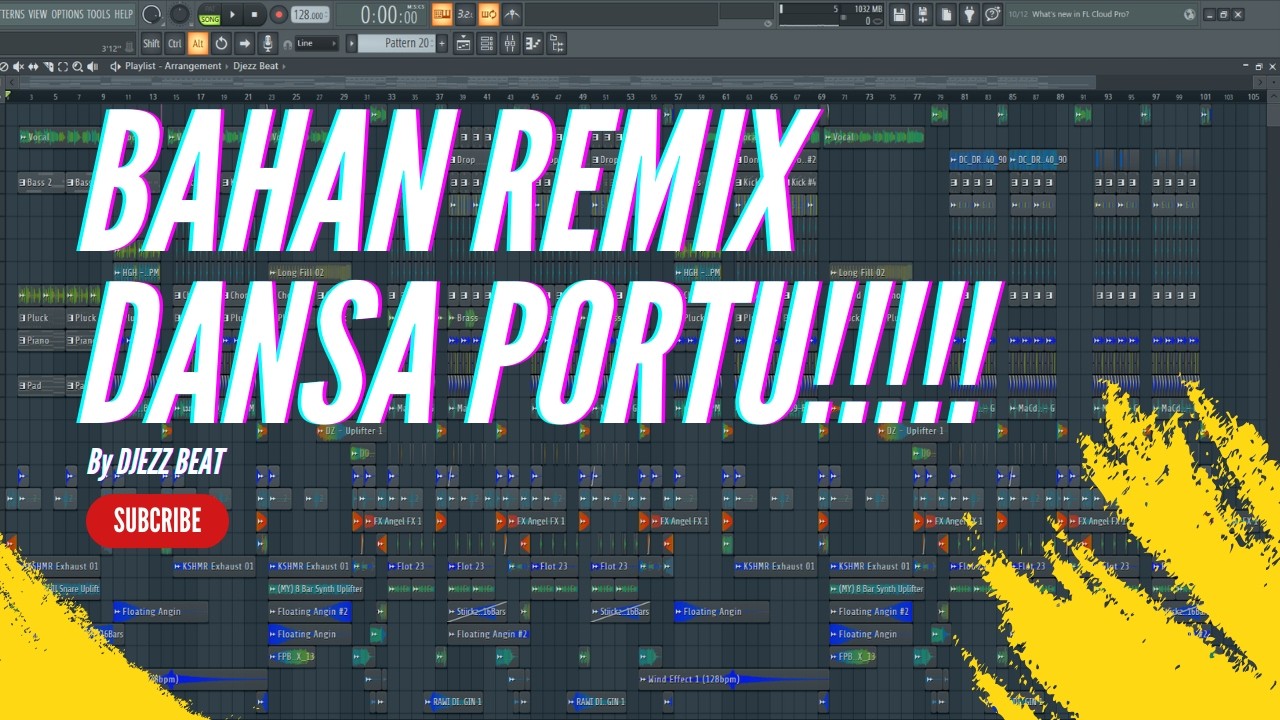Open the Browser tree icon

click(x=556, y=44)
